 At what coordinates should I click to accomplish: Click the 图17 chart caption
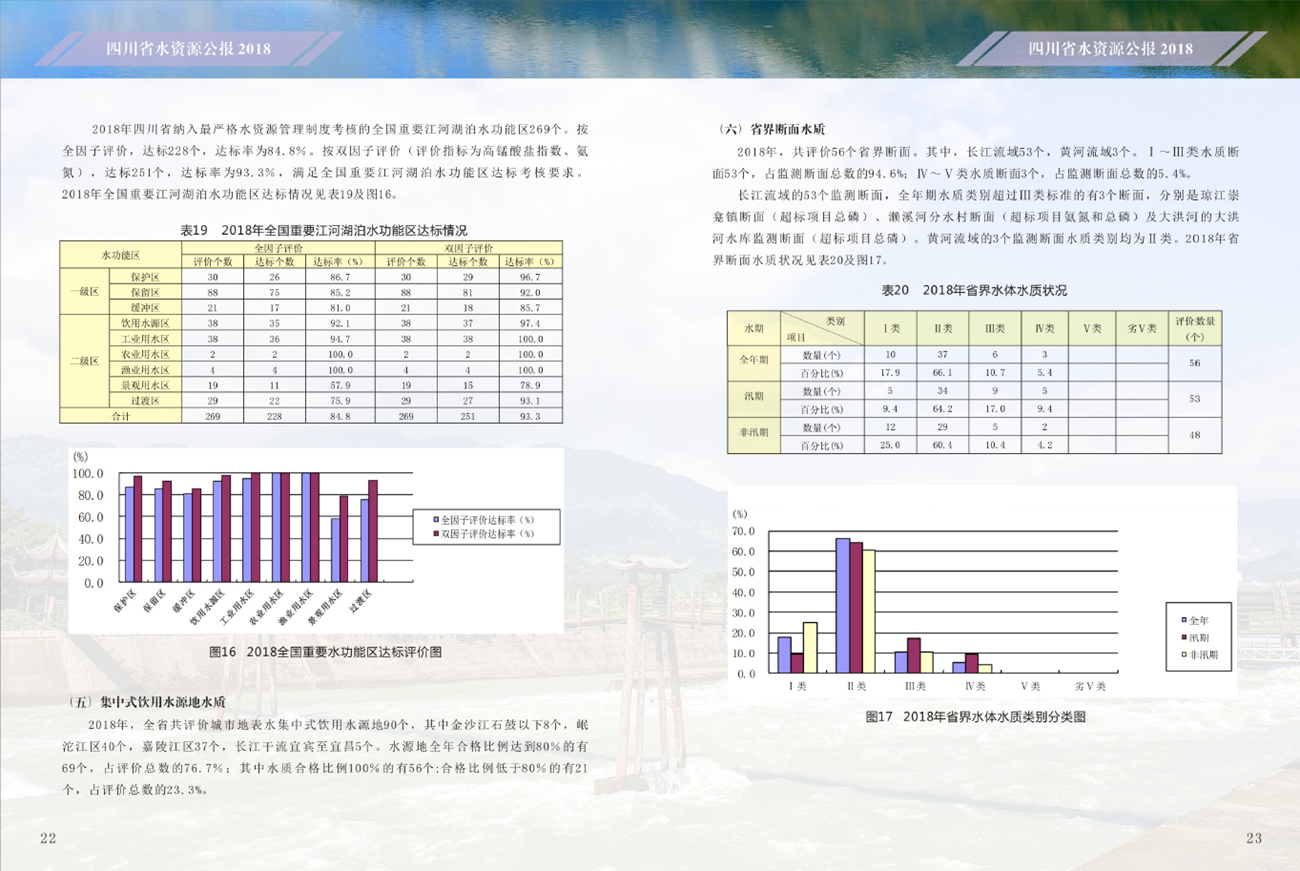[975, 717]
